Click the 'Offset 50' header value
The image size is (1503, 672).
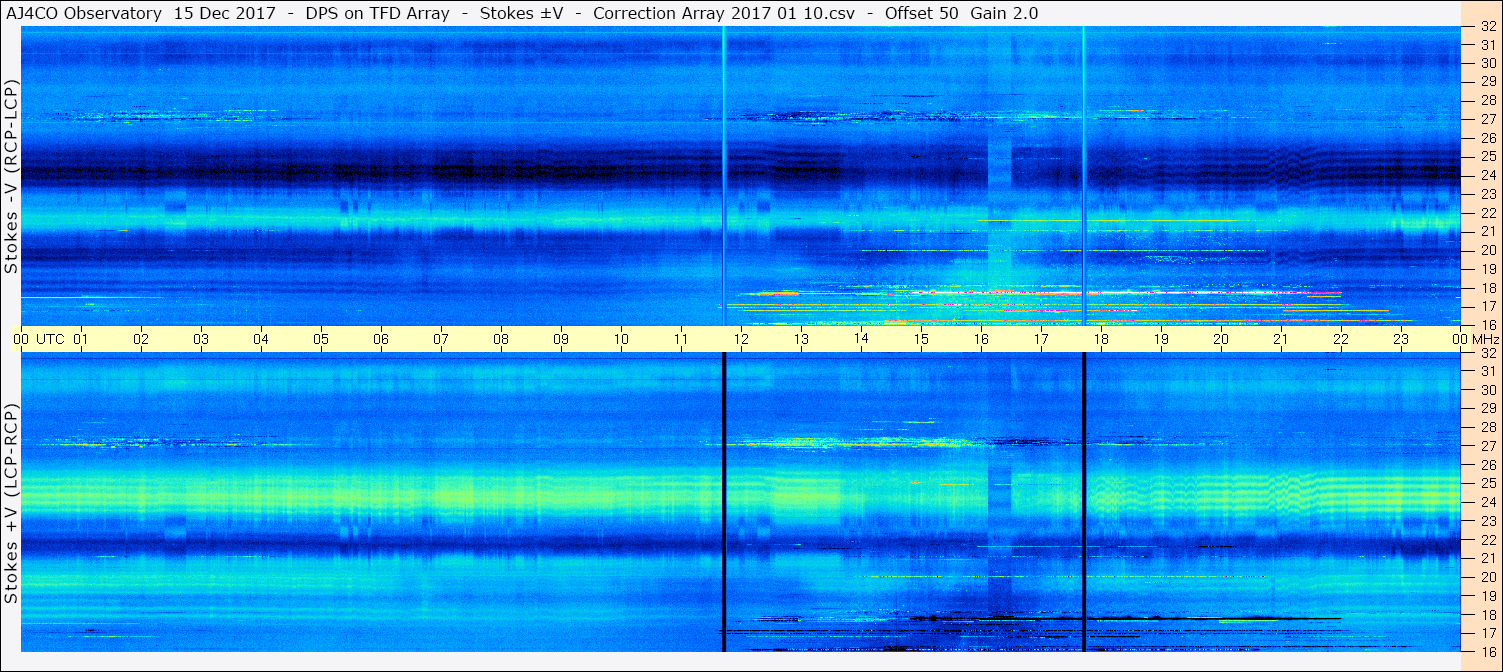tap(922, 13)
